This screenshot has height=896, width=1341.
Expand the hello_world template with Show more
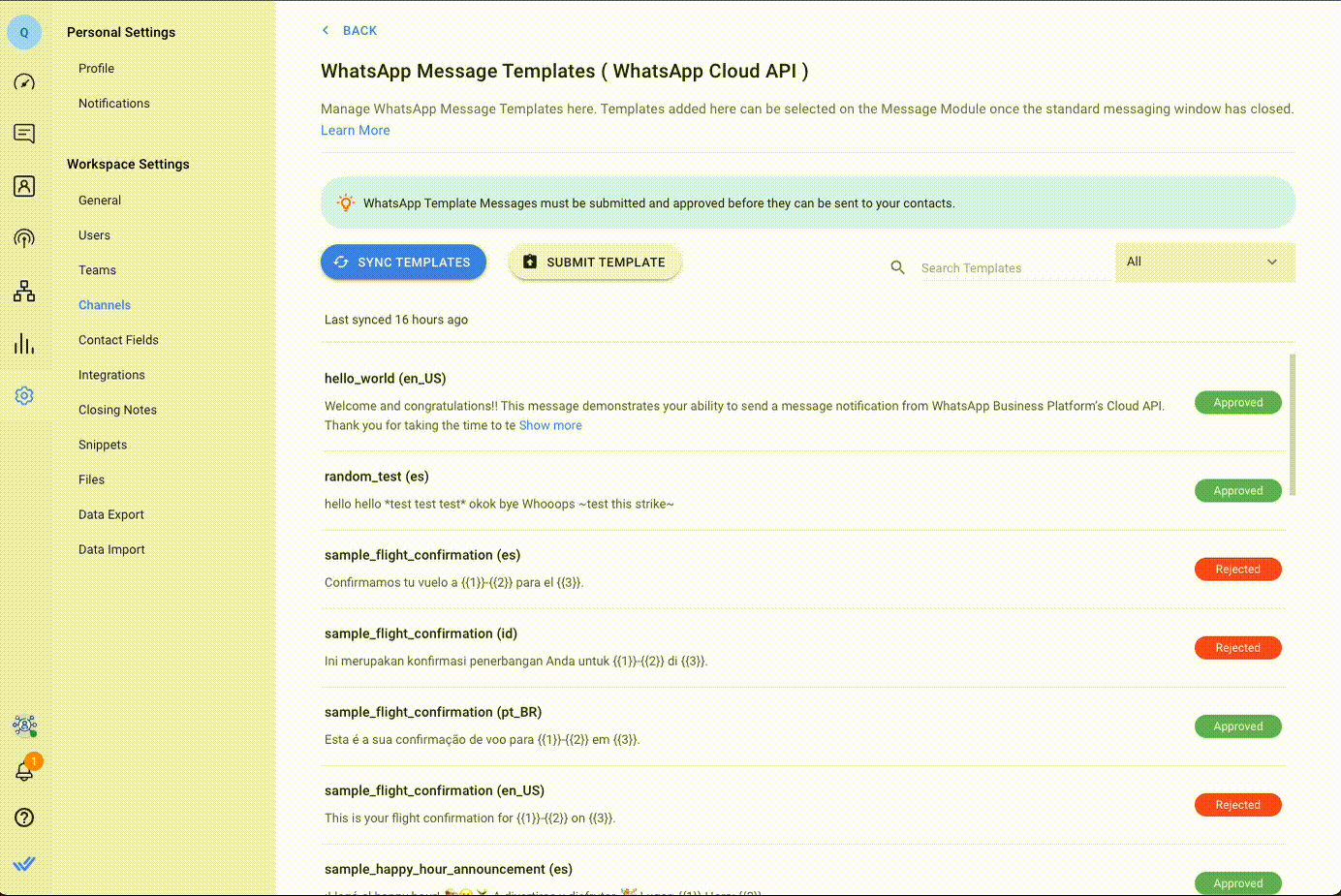tap(550, 424)
